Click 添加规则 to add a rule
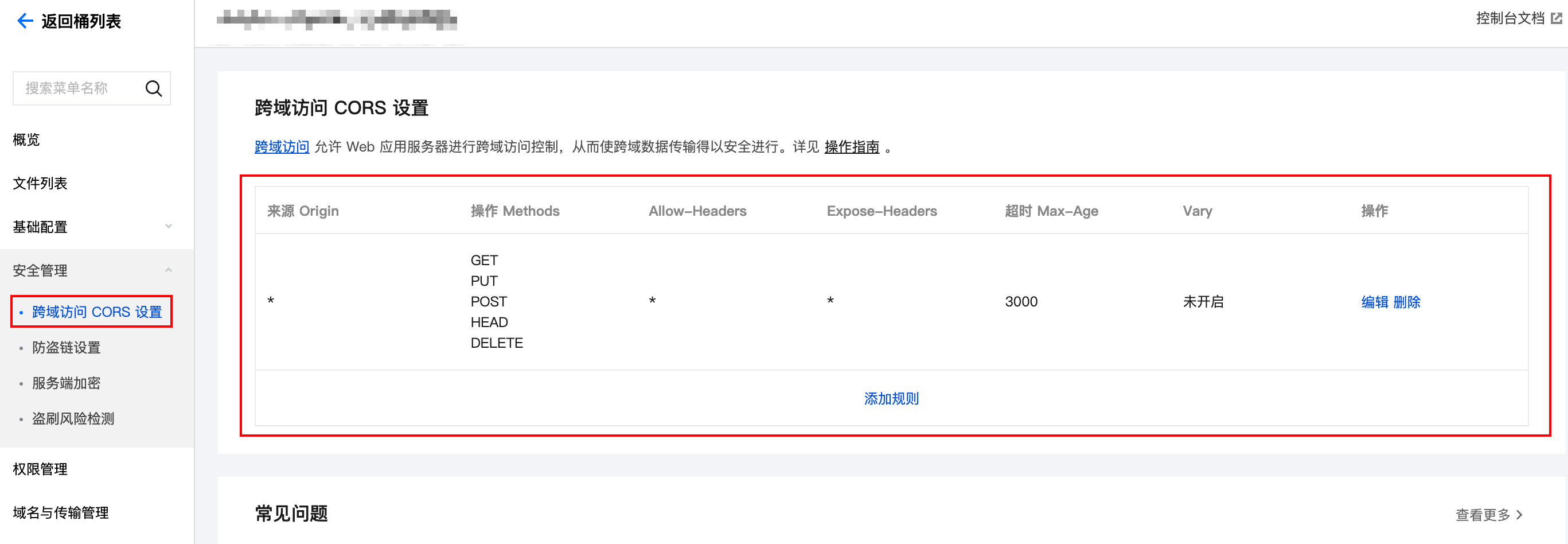The image size is (1568, 544). pos(891,398)
